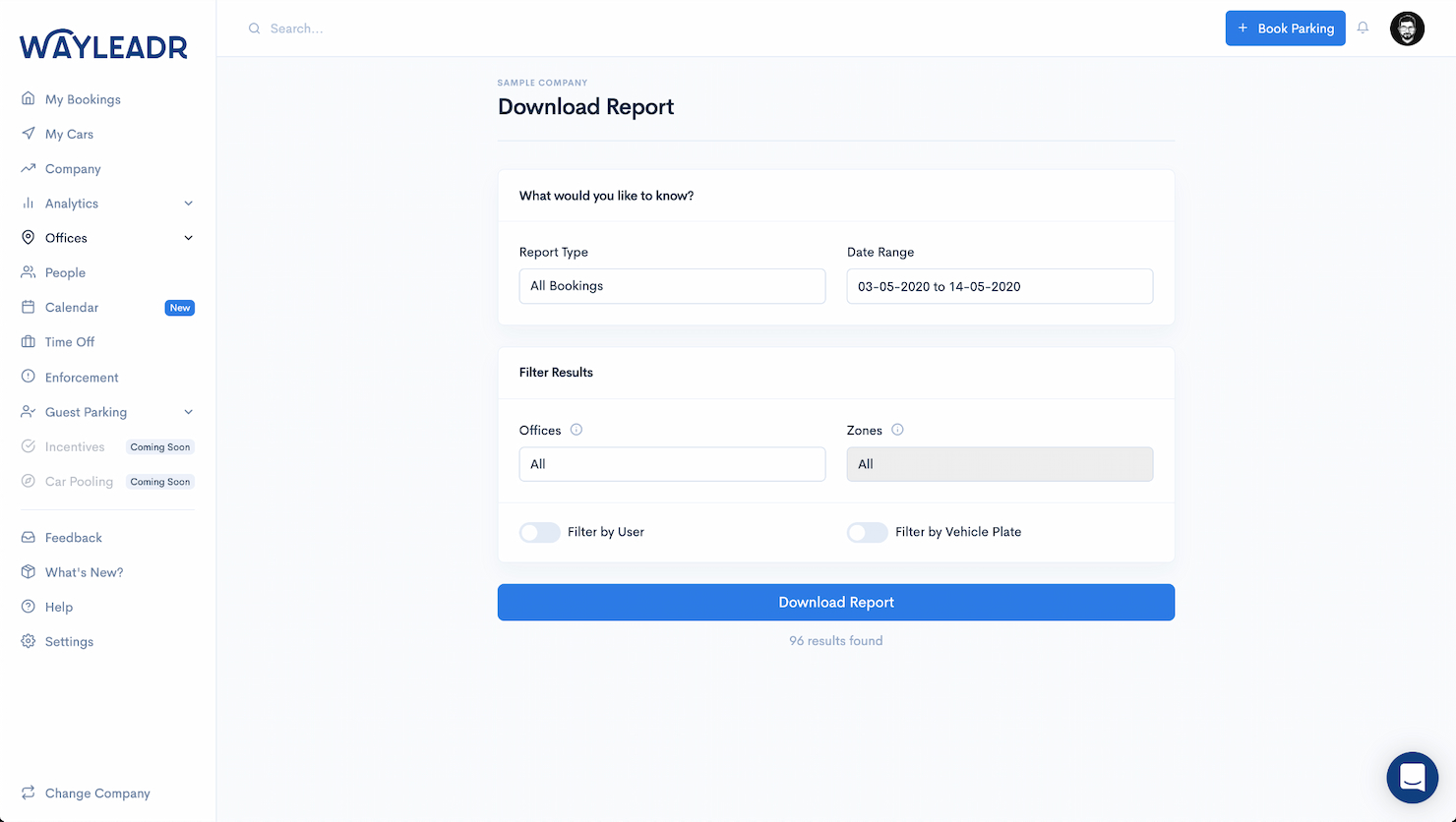Open the Company page
Viewport: 1456px width, 822px height.
[x=72, y=168]
